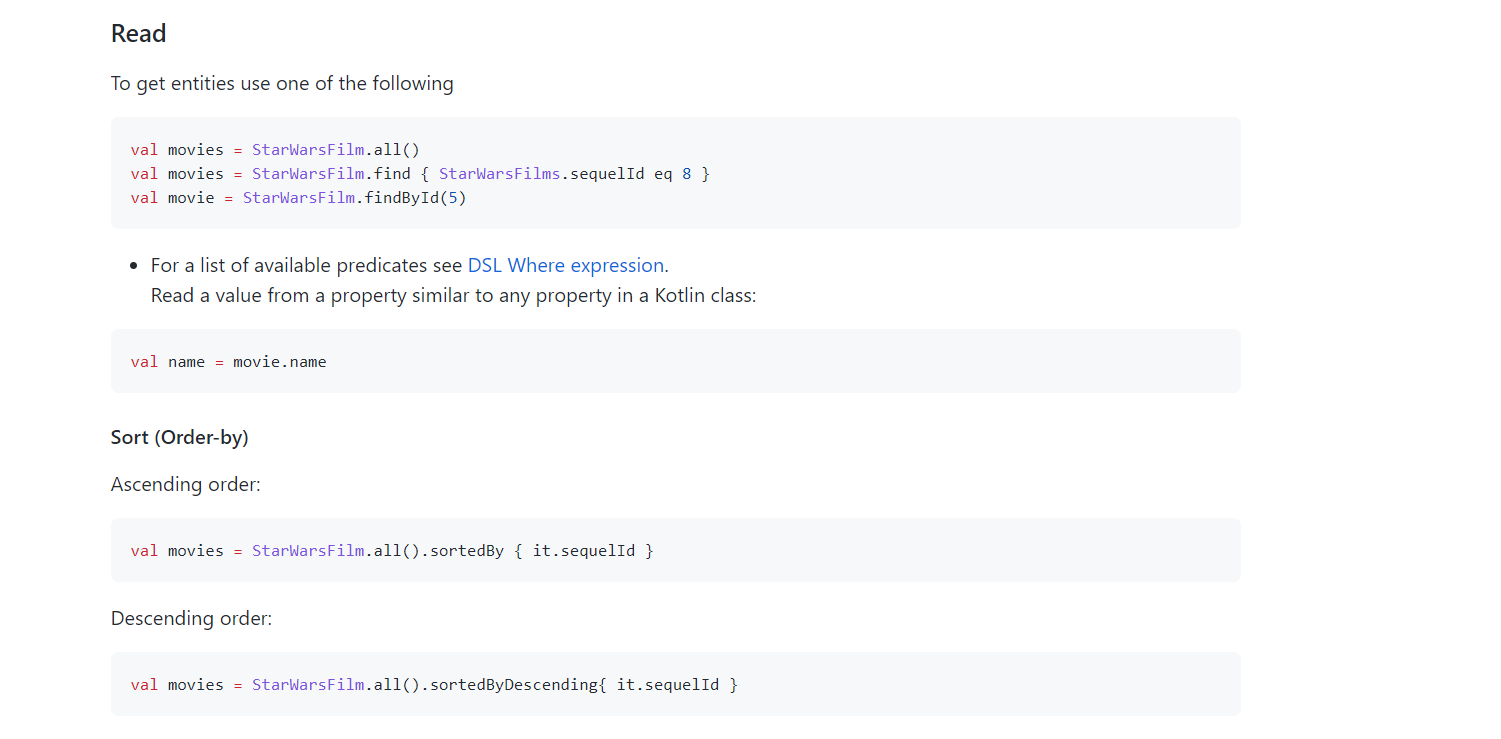Click the Sort (Order-by) subheading
Screen dimensions: 1501x739
[180, 437]
